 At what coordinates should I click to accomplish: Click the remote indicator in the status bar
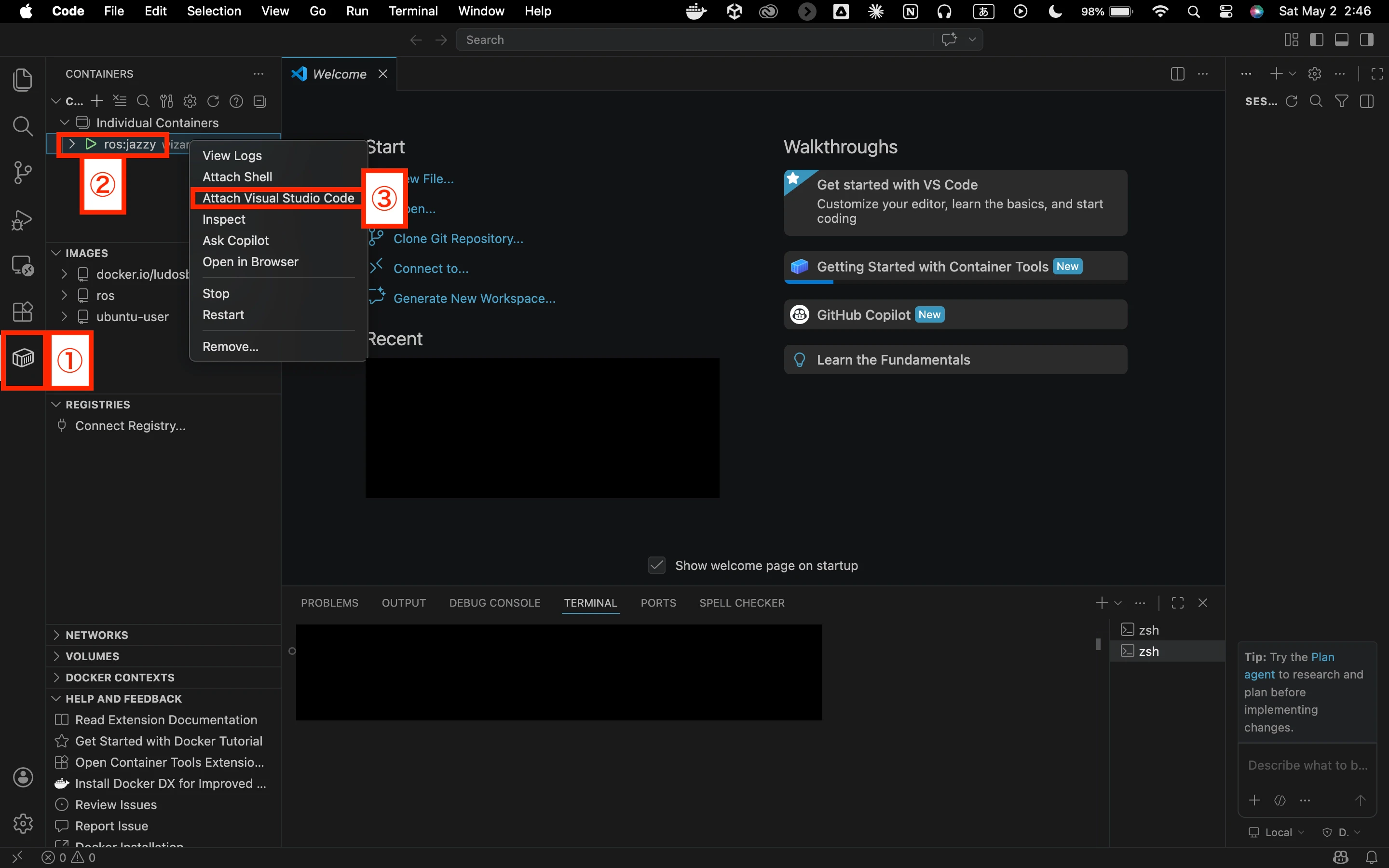(17, 857)
